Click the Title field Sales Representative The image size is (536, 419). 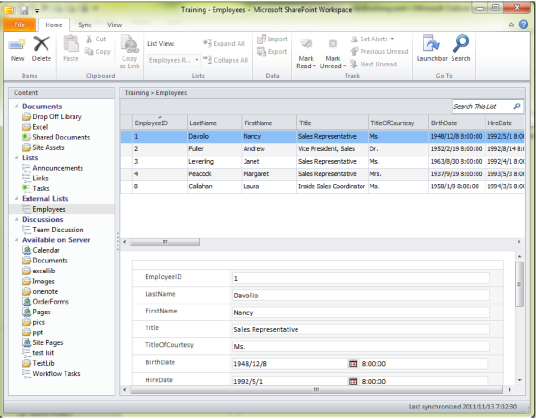coord(361,329)
